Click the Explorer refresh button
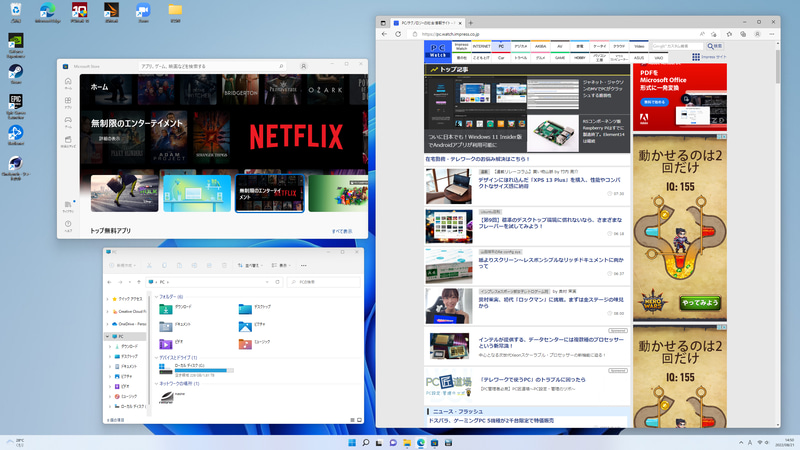The width and height of the screenshot is (800, 450). point(278,282)
